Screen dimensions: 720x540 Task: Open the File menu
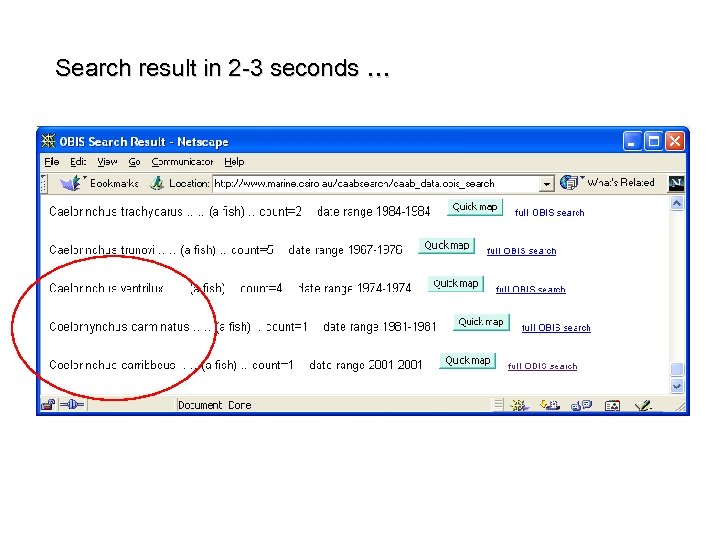click(x=51, y=162)
